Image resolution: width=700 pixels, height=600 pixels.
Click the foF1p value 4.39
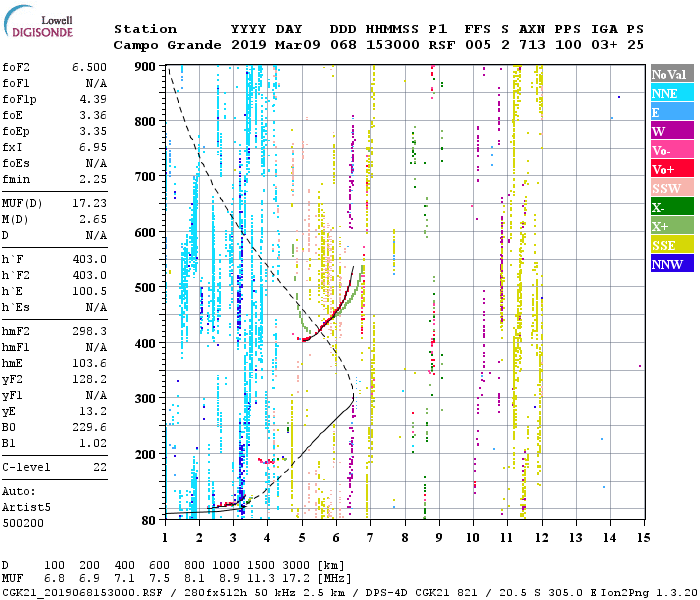(x=93, y=99)
